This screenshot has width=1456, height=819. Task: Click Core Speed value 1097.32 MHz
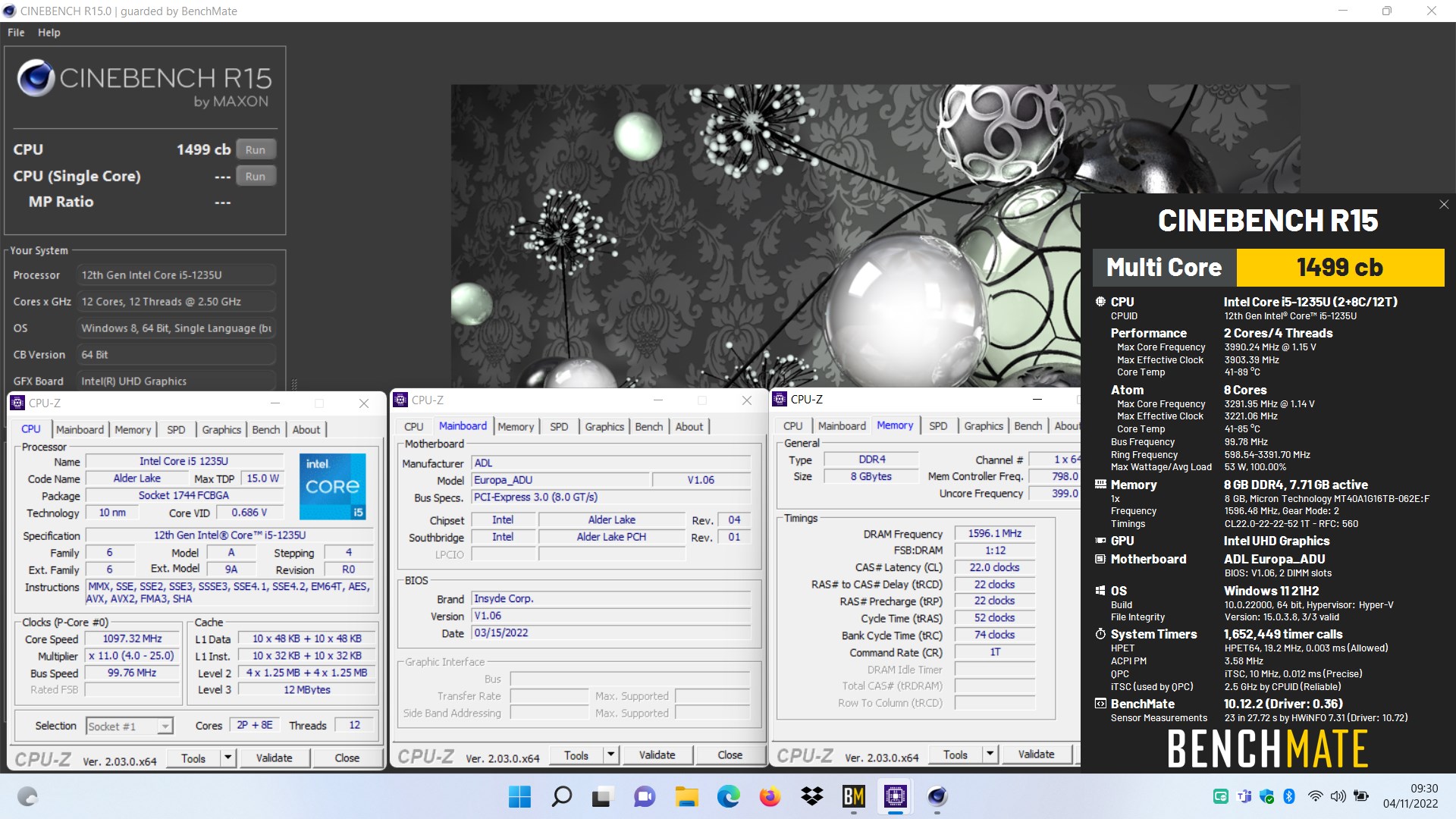133,639
